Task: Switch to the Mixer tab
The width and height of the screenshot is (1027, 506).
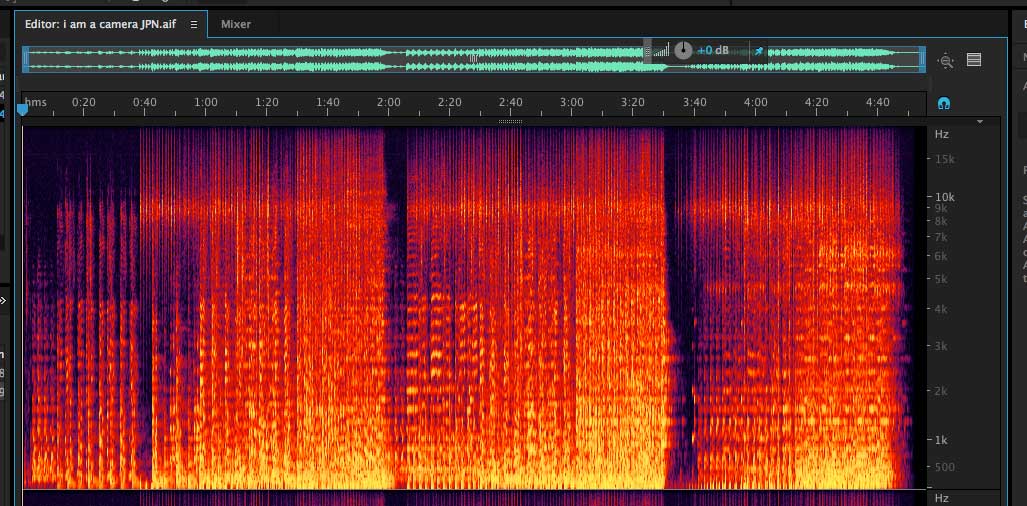Action: (236, 24)
